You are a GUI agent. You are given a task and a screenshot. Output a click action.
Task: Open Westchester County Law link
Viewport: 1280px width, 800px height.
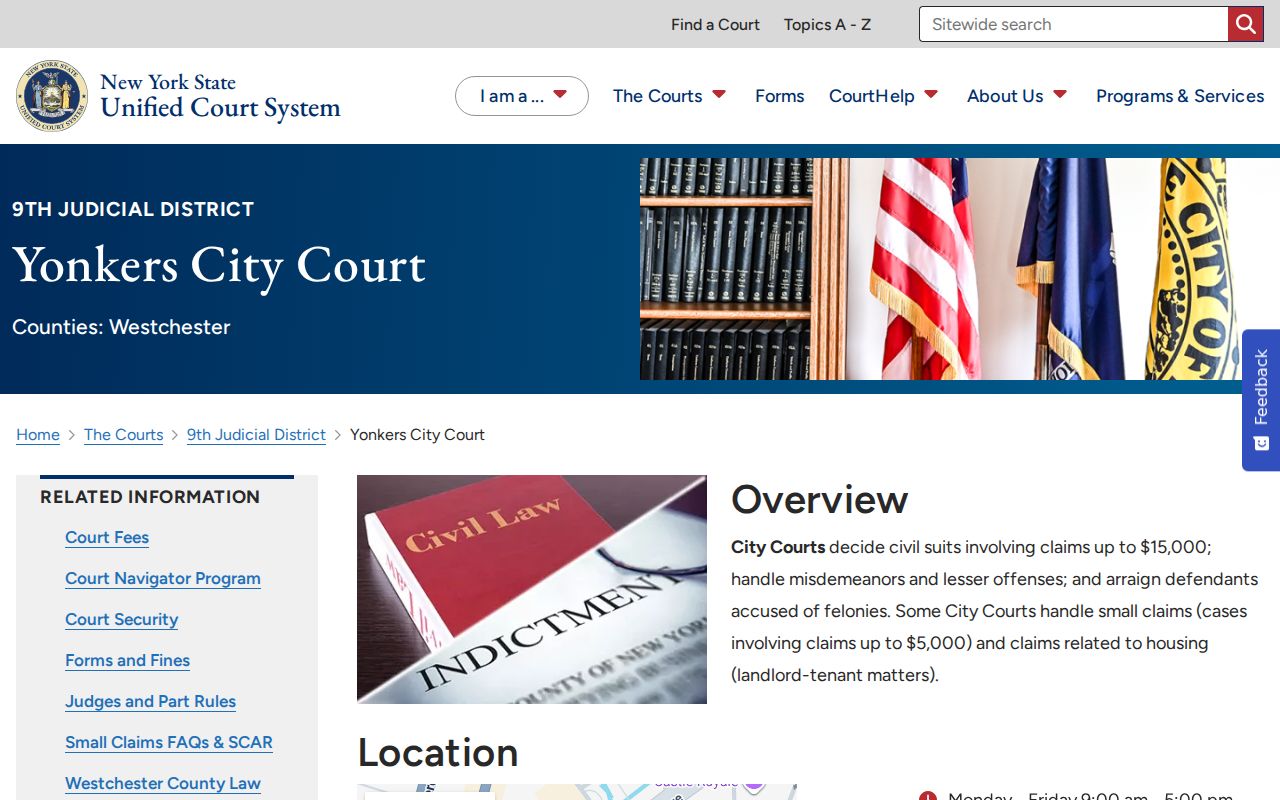(x=163, y=784)
